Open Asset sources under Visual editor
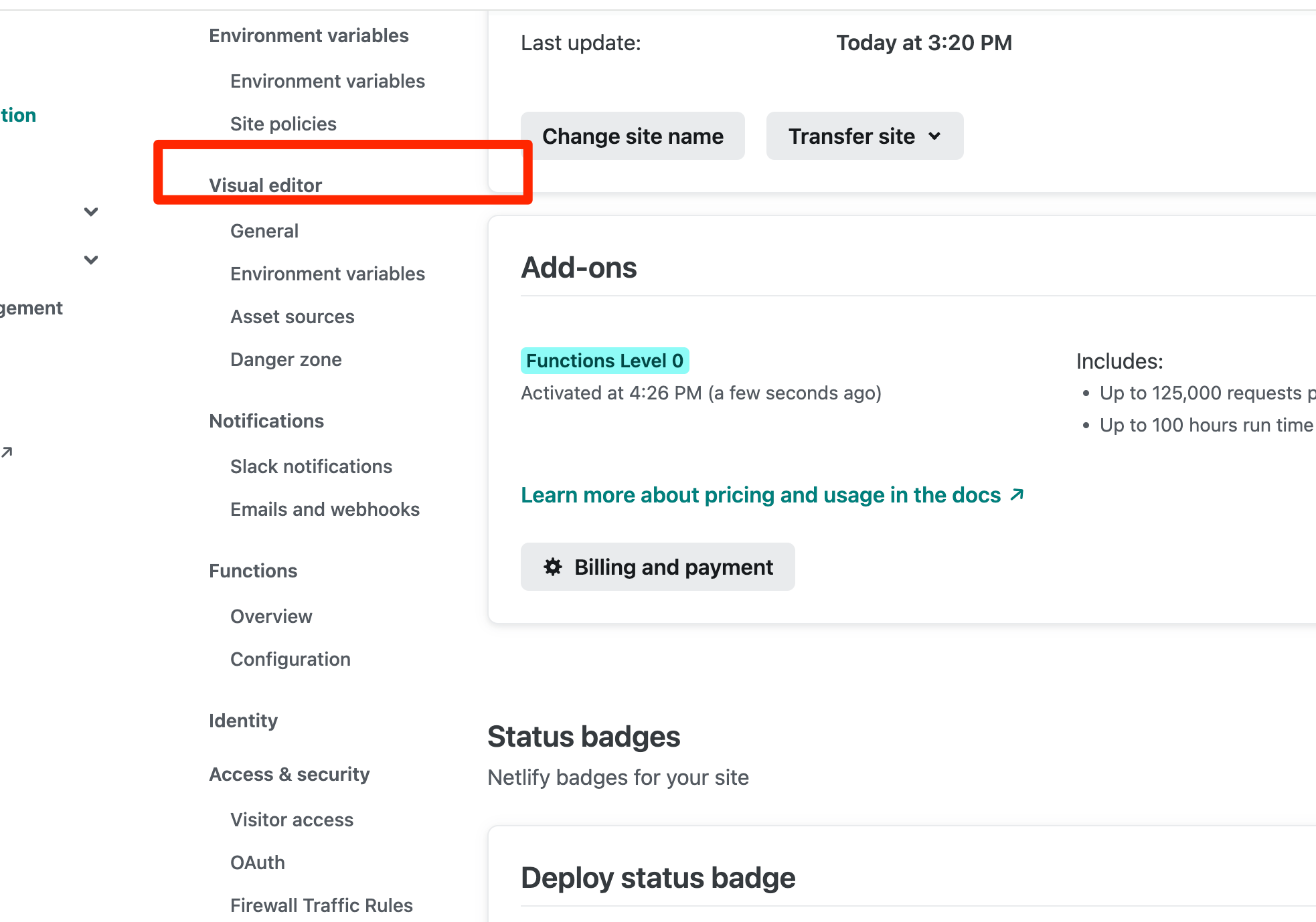Image resolution: width=1316 pixels, height=922 pixels. 292,316
